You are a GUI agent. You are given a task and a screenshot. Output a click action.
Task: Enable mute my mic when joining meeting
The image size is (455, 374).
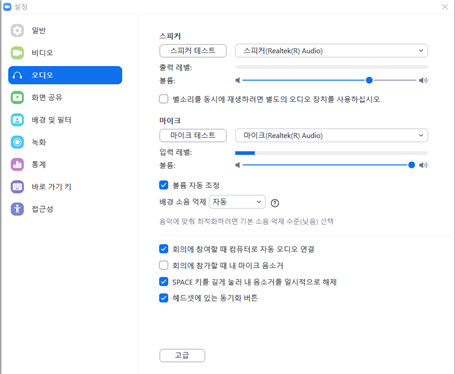[x=164, y=265]
